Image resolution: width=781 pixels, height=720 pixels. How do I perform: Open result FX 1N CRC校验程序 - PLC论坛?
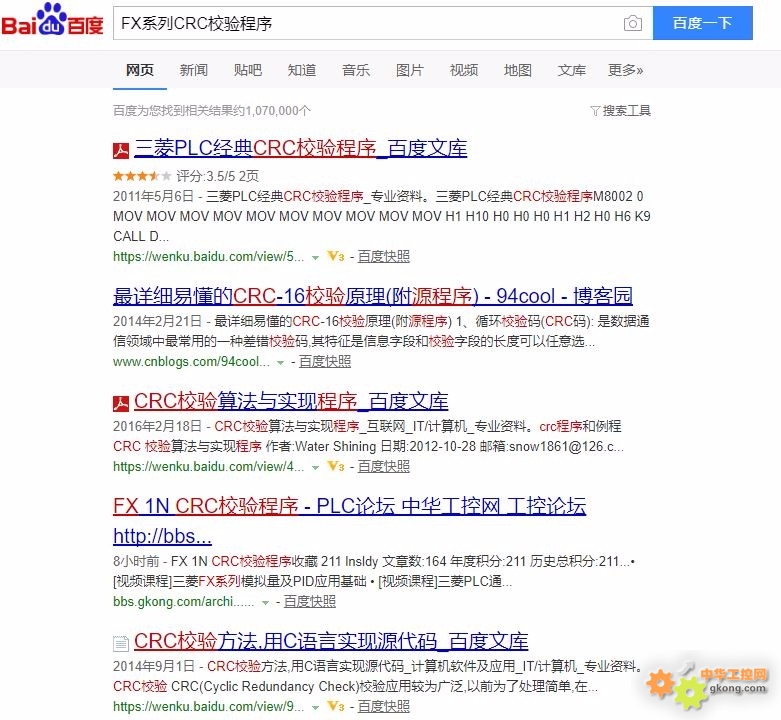[349, 521]
